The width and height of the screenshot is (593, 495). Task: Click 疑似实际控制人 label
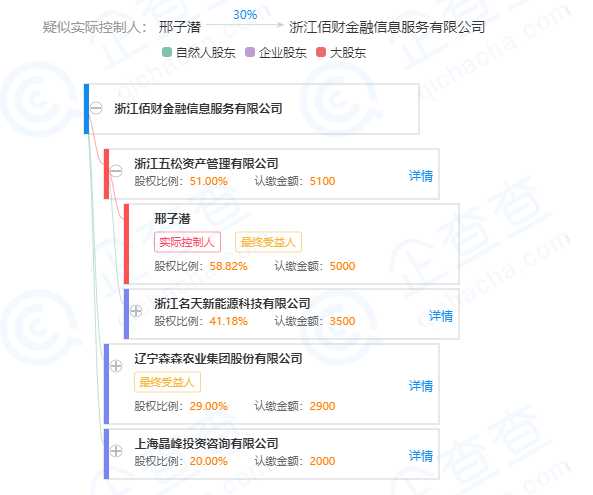pos(94,27)
